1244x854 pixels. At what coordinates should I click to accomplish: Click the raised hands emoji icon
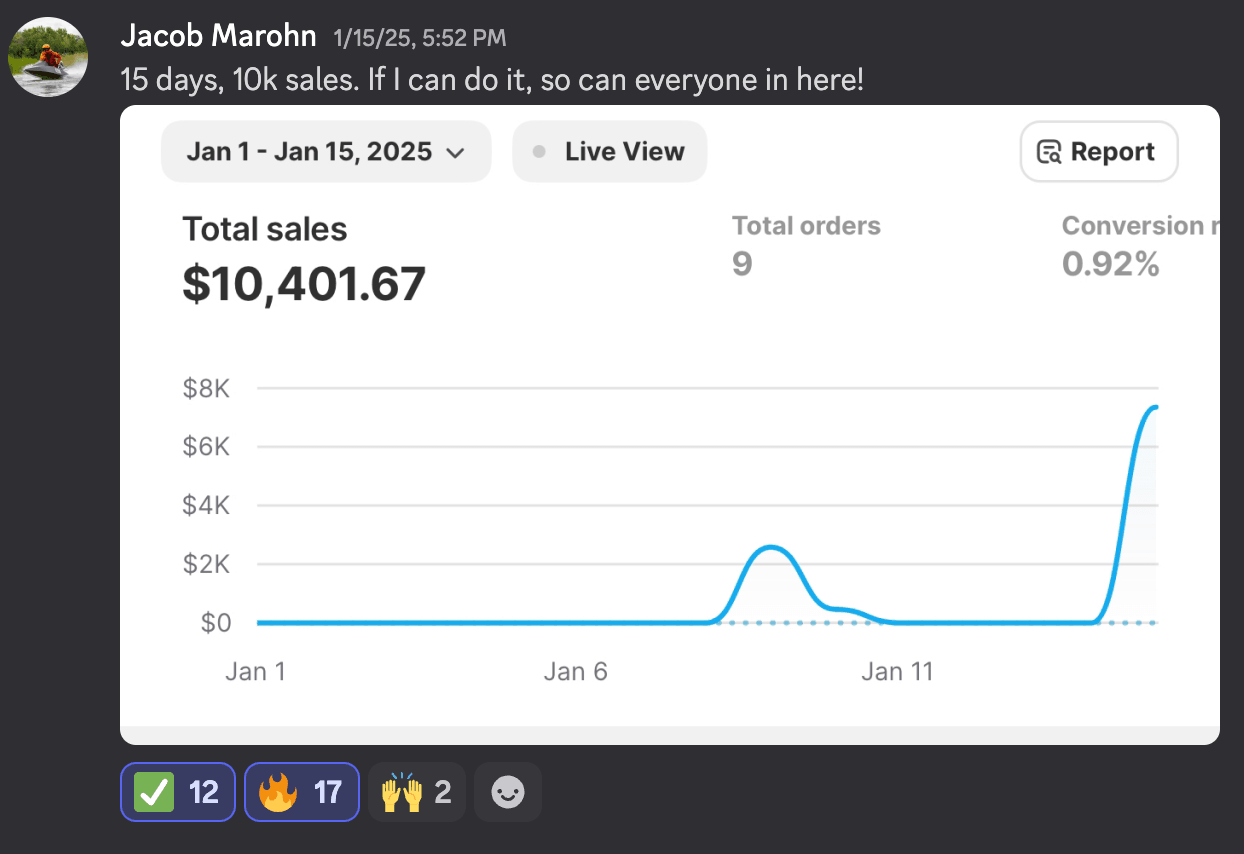399,793
